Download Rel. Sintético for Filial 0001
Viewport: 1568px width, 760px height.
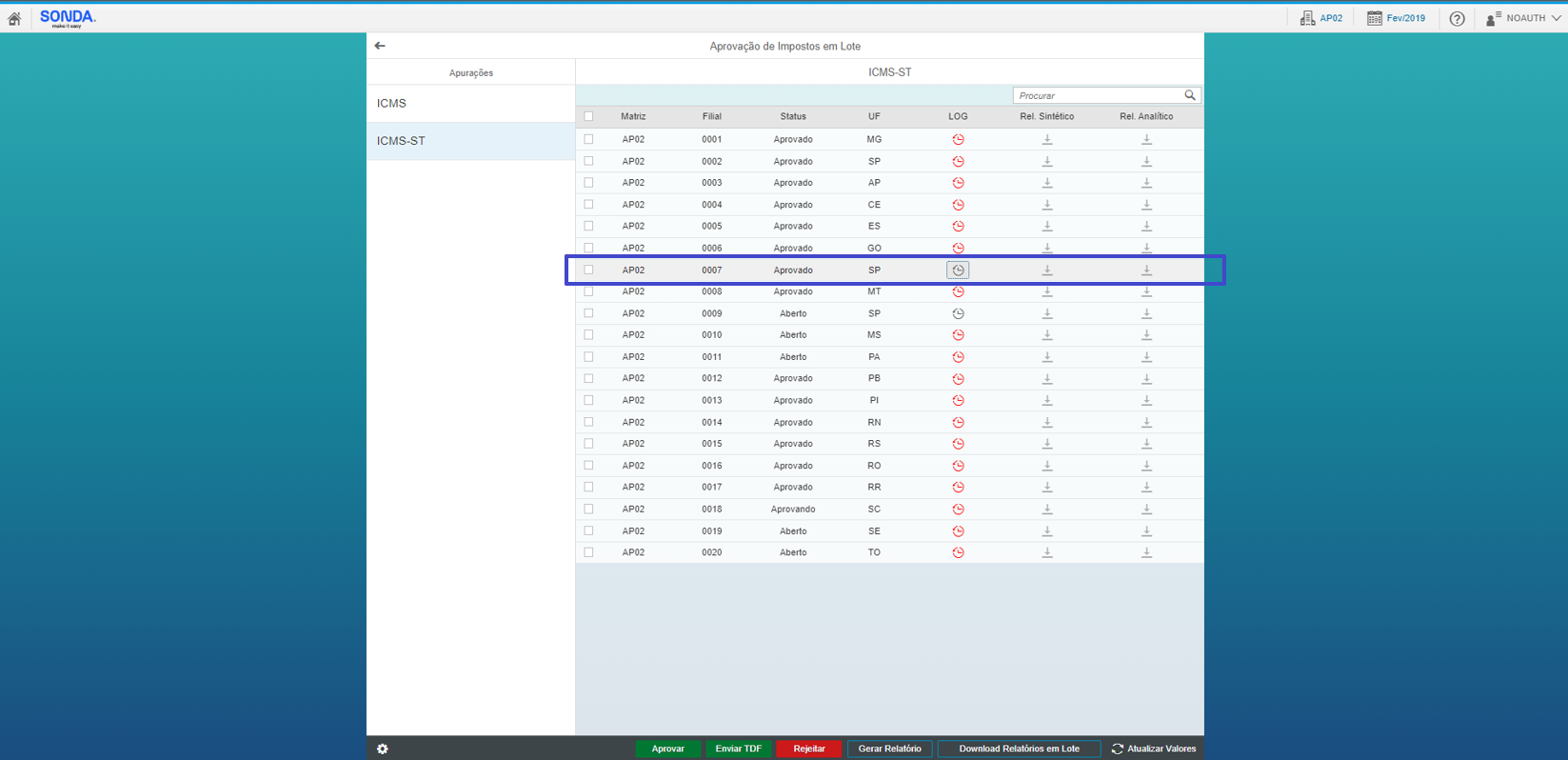pos(1047,139)
